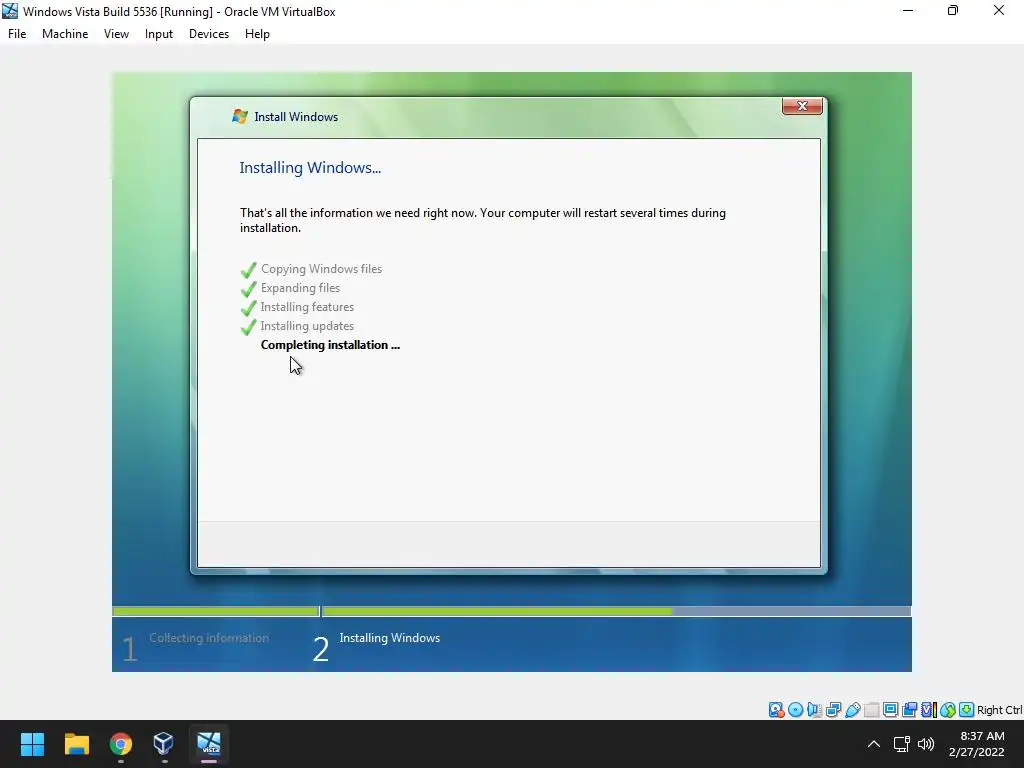Click the Windows flag icon in installer title
1024x768 pixels.
[240, 116]
